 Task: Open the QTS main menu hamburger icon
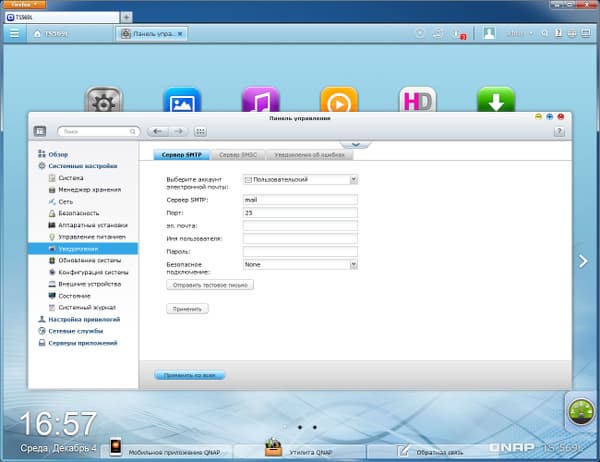coord(15,34)
